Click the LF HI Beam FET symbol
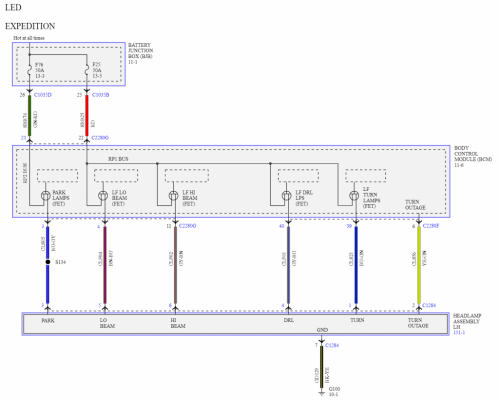Screen dimensions: 499x400 coord(173,196)
